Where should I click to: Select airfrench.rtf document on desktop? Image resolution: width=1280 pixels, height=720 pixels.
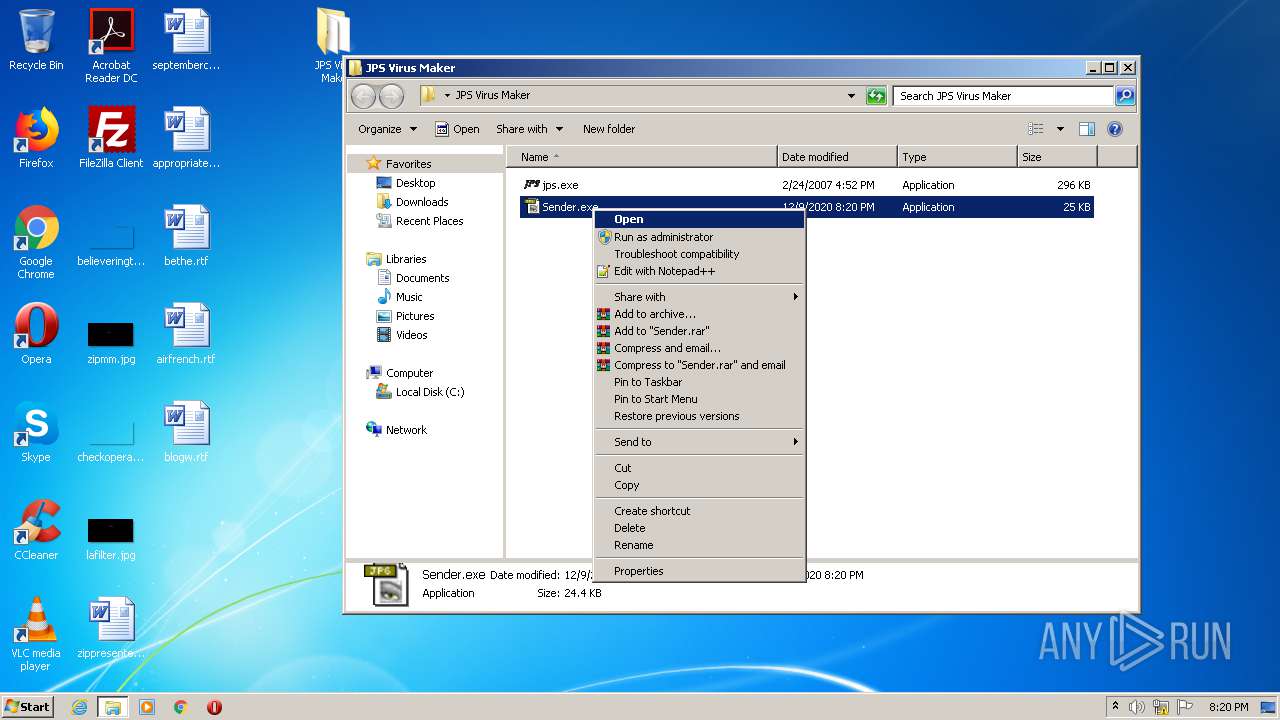pos(186,334)
